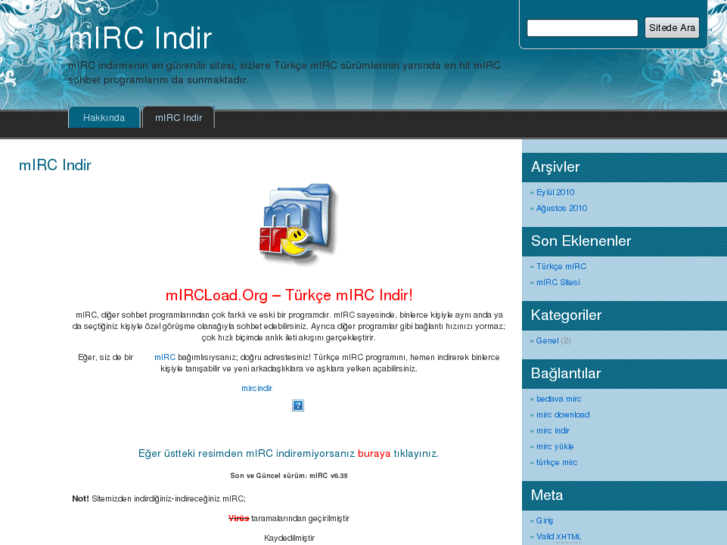Visit the mirc yükle link
This screenshot has height=545, width=727.
[x=555, y=446]
